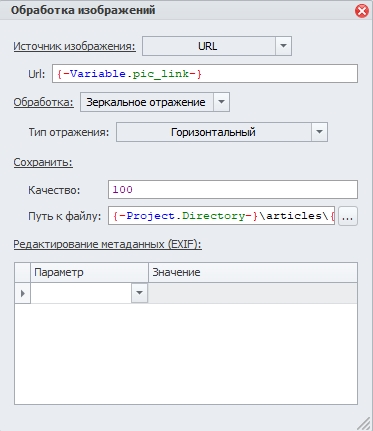Click the Обработка section label
Screen dimensions: 373x431
click(43, 102)
